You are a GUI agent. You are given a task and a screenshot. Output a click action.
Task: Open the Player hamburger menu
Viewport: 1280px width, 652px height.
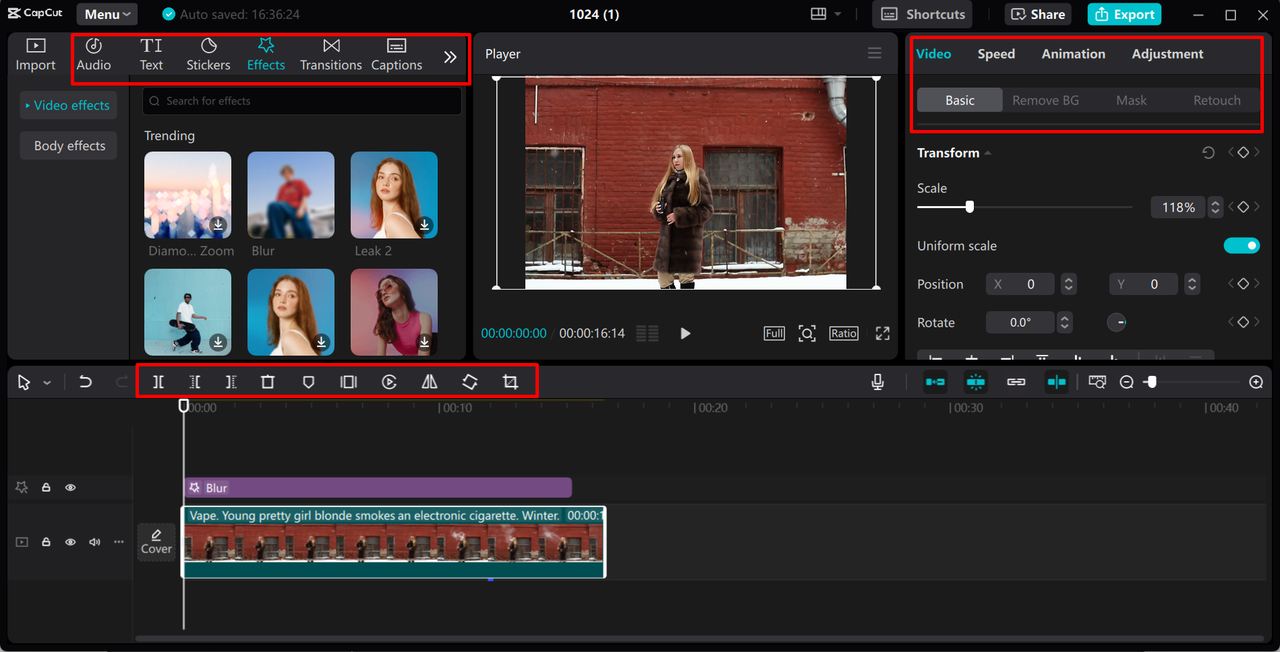[x=875, y=53]
